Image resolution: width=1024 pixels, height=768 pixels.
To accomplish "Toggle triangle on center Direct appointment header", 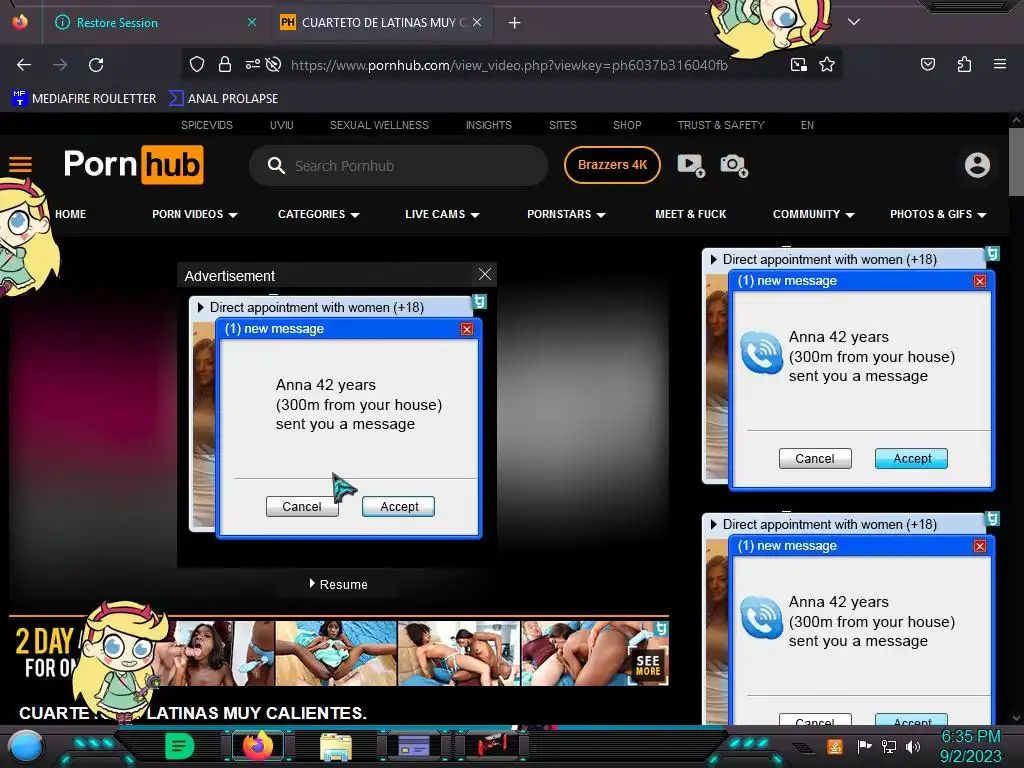I will pos(200,307).
